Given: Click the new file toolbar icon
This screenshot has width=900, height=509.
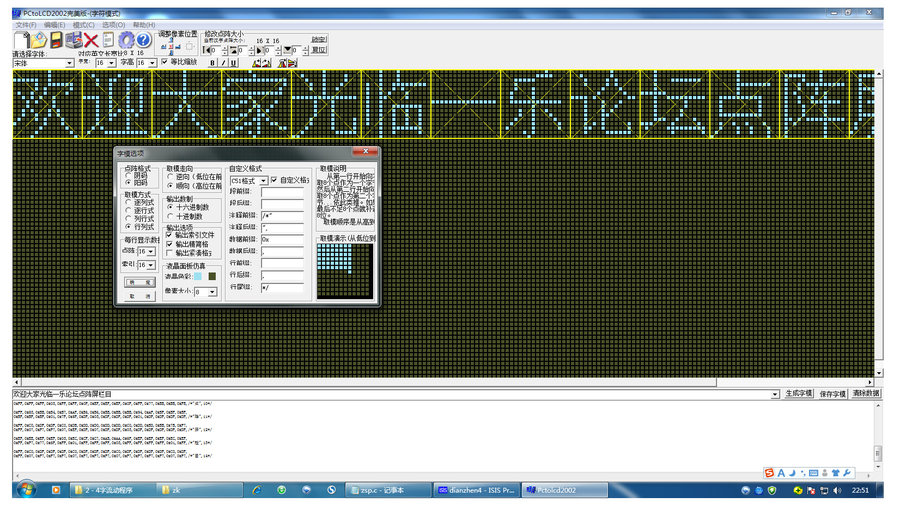Looking at the screenshot, I should (x=22, y=39).
